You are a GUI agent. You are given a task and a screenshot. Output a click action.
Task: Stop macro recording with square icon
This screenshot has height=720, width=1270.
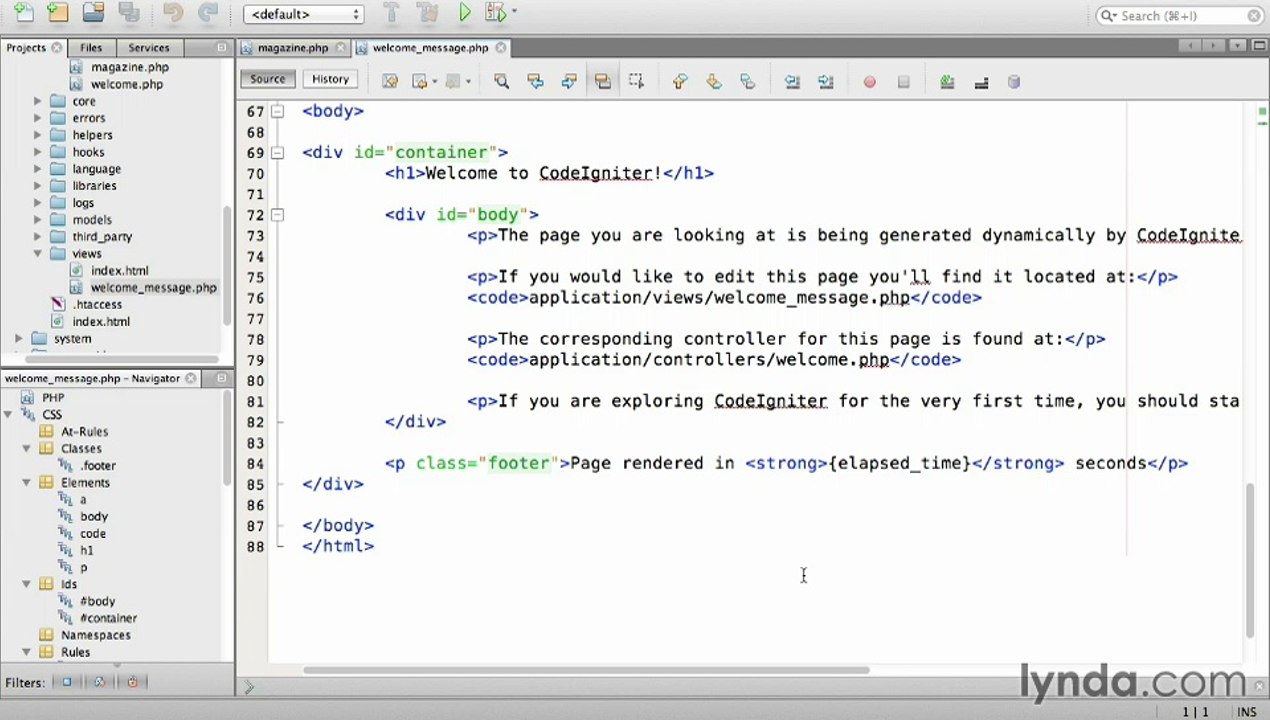click(x=903, y=82)
